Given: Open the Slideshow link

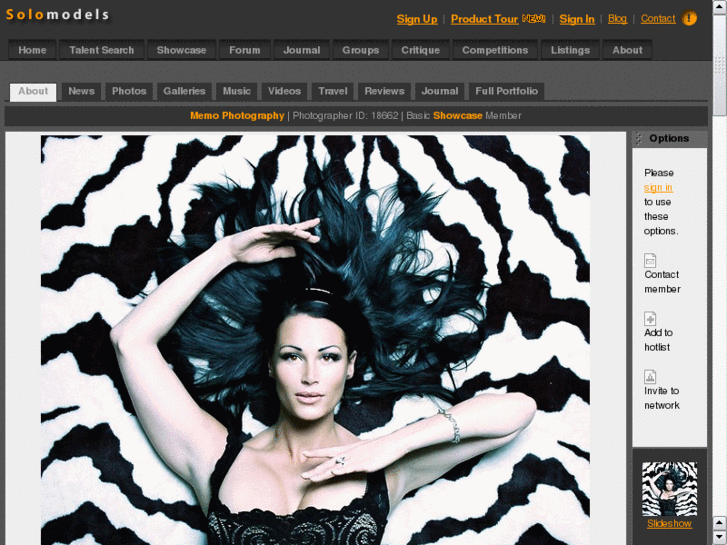Looking at the screenshot, I should [x=669, y=524].
